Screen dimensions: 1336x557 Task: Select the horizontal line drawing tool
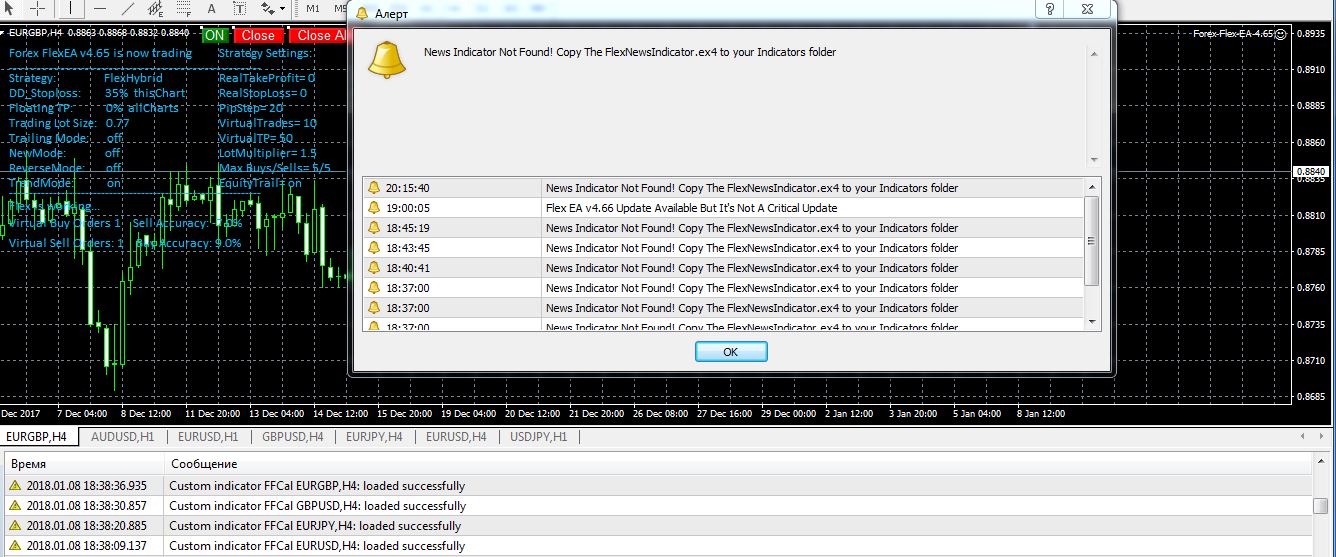click(100, 8)
